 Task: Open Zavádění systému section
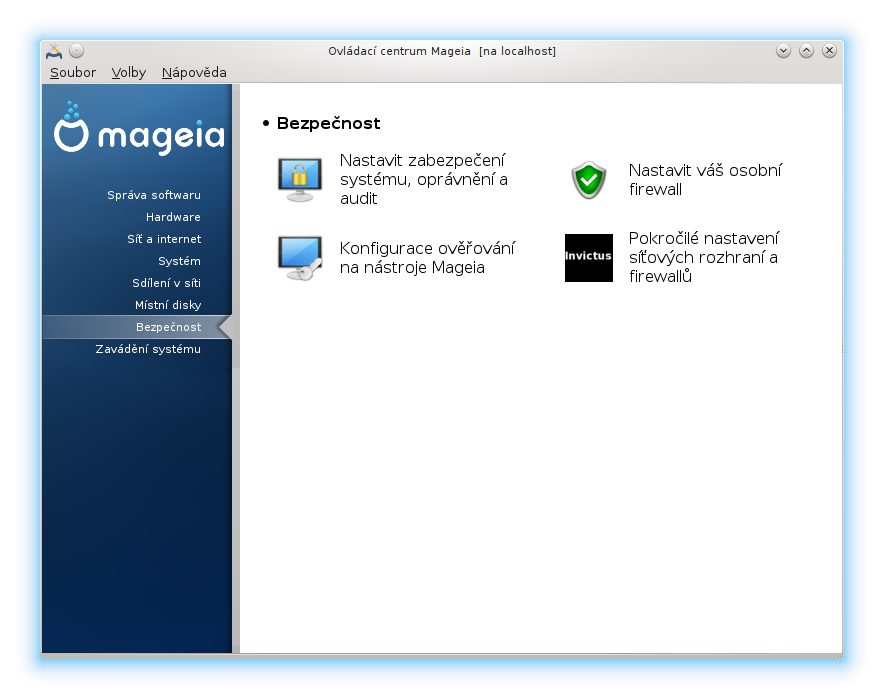(x=148, y=349)
